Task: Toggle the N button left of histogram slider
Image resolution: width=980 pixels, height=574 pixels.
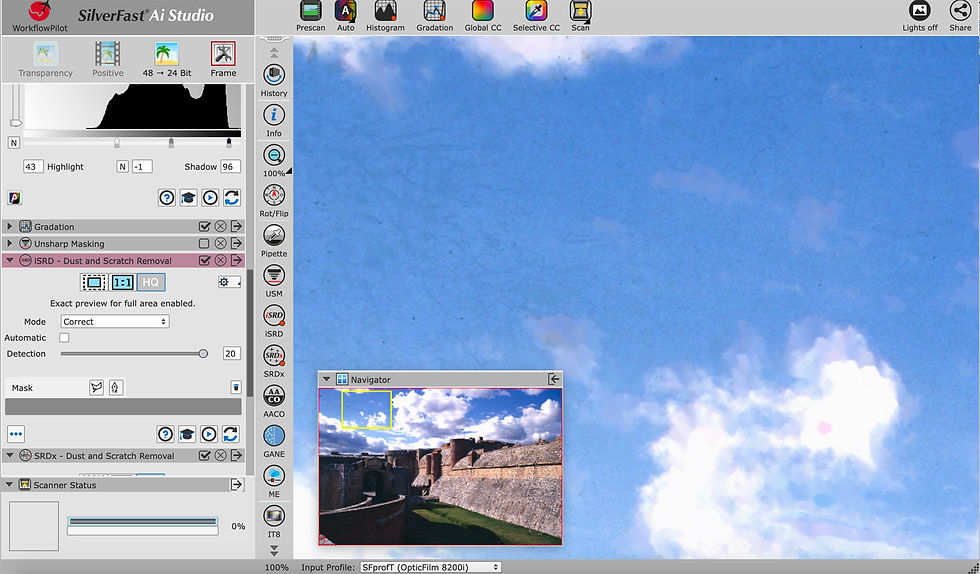Action: [x=13, y=143]
